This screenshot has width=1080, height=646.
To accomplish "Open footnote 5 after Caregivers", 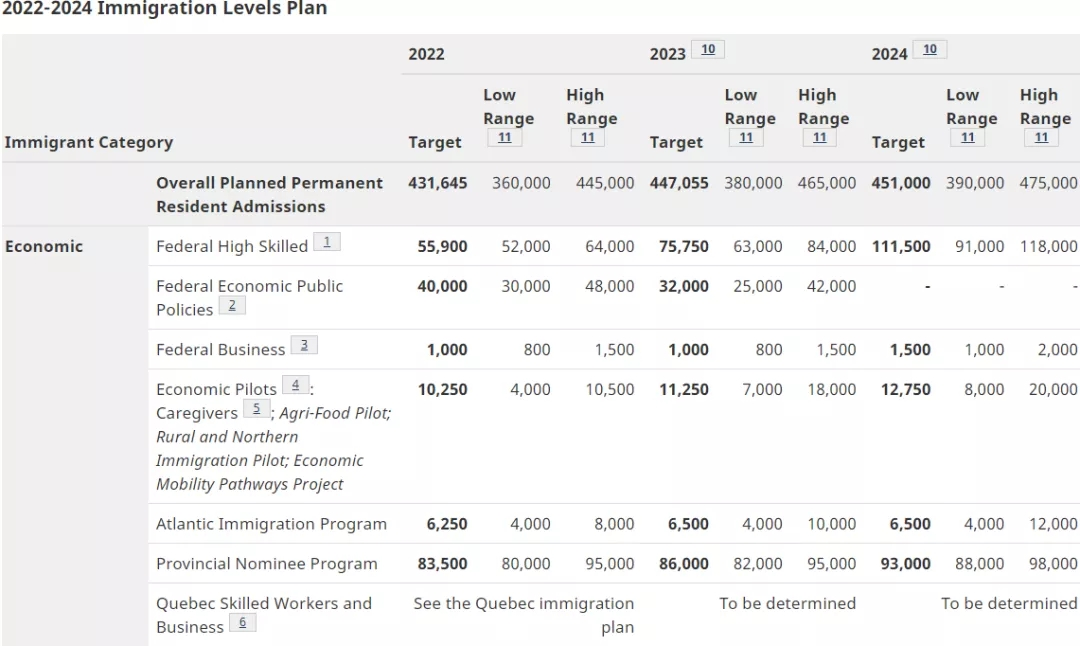I will point(257,408).
